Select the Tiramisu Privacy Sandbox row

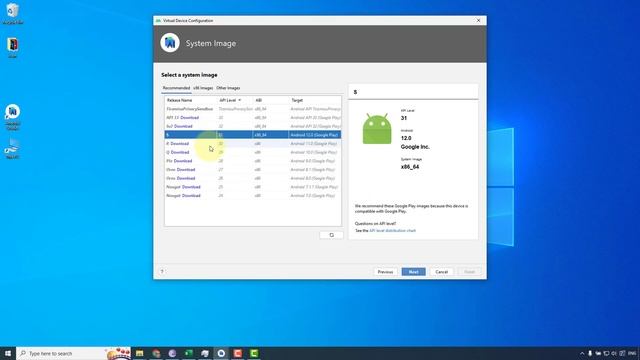click(253, 109)
